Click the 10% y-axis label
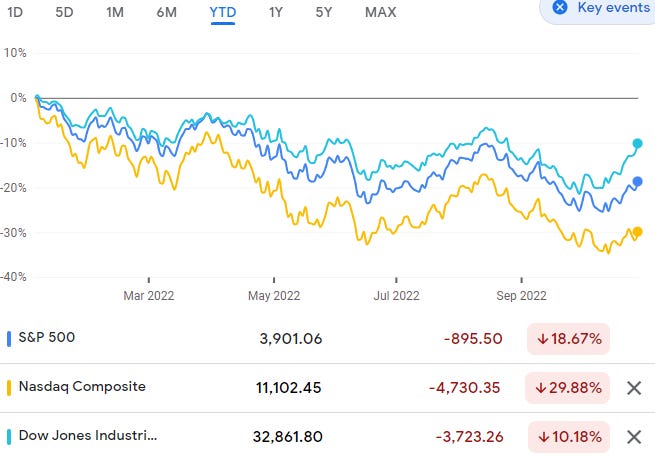 (15, 53)
